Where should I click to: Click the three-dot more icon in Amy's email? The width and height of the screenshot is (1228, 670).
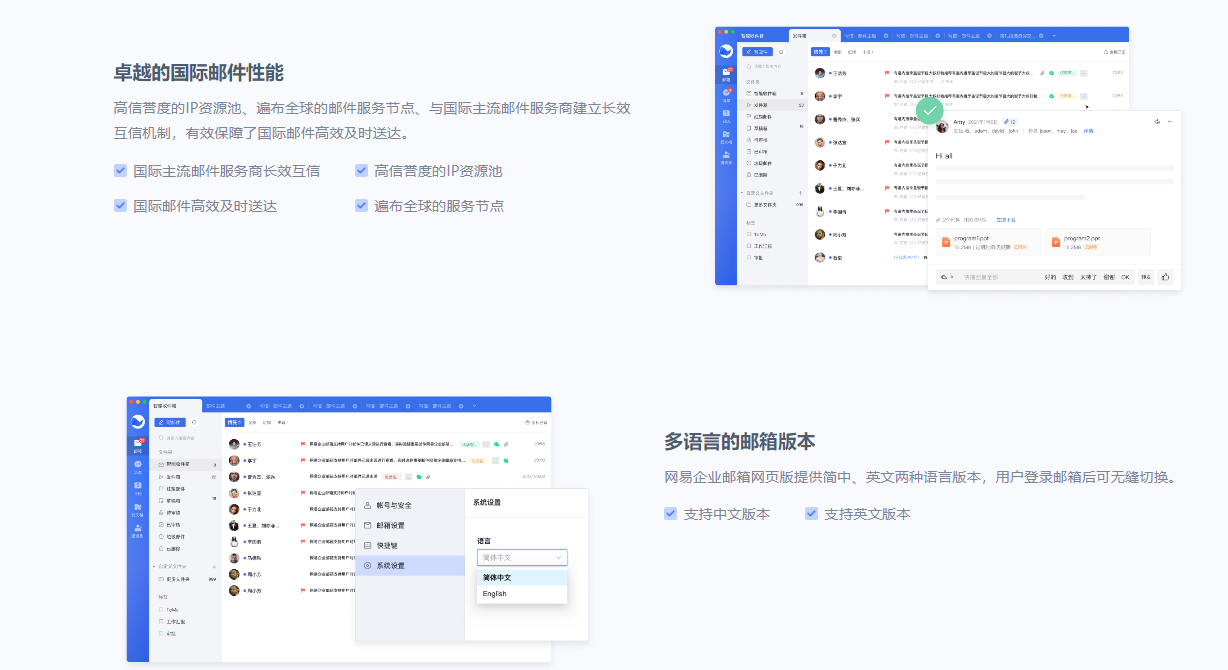point(1169,122)
